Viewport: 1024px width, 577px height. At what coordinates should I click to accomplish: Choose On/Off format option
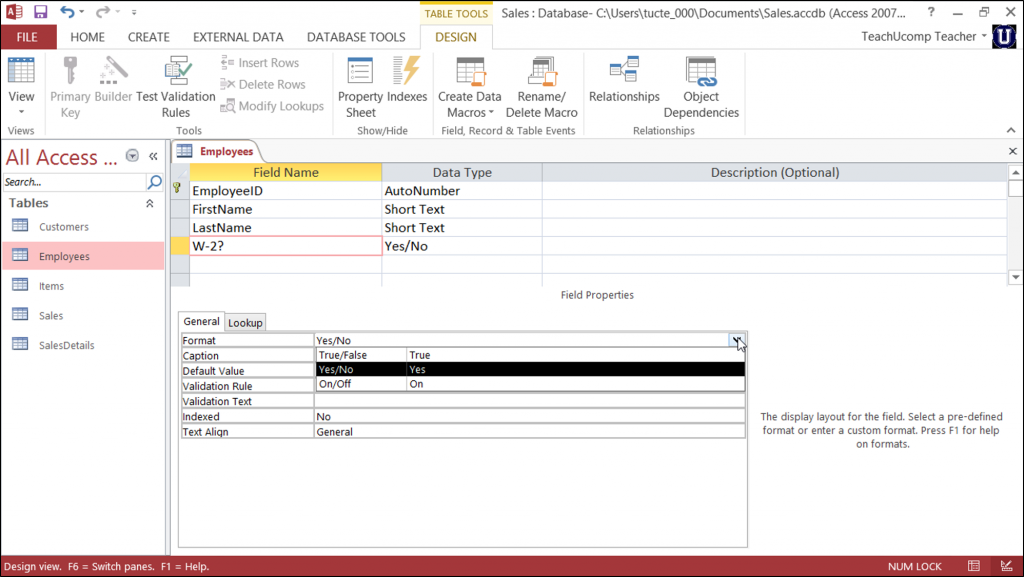click(530, 384)
